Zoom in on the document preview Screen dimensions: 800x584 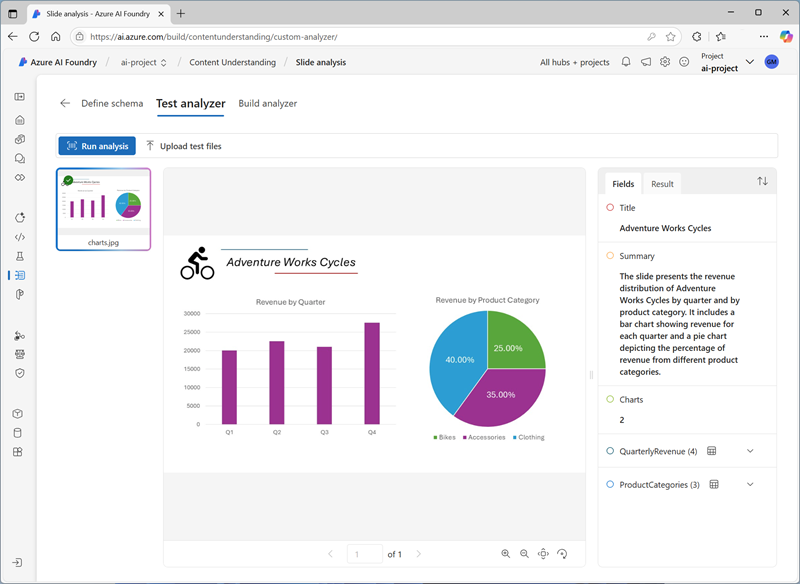[506, 554]
